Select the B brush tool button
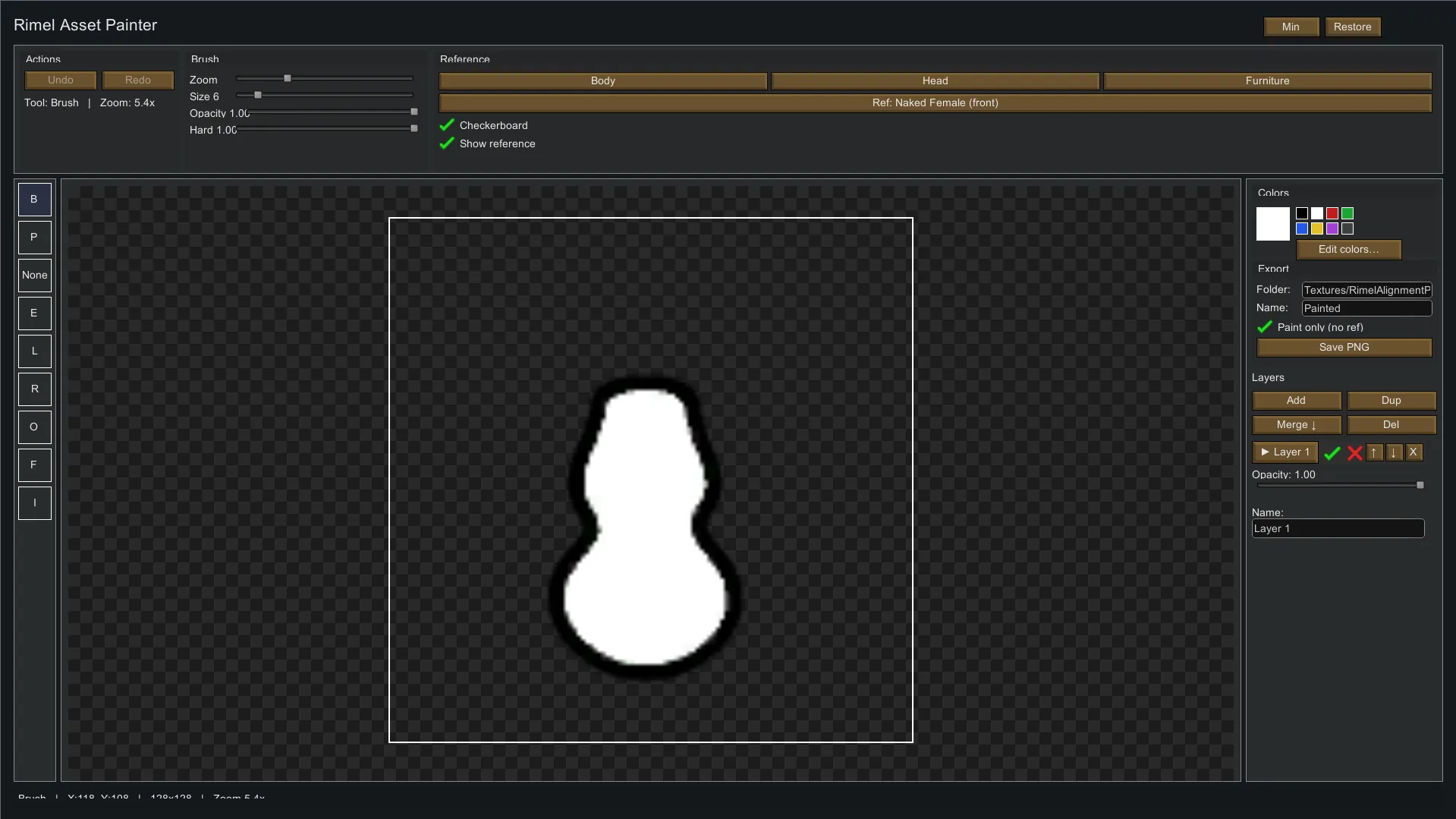This screenshot has height=819, width=1456. (34, 200)
